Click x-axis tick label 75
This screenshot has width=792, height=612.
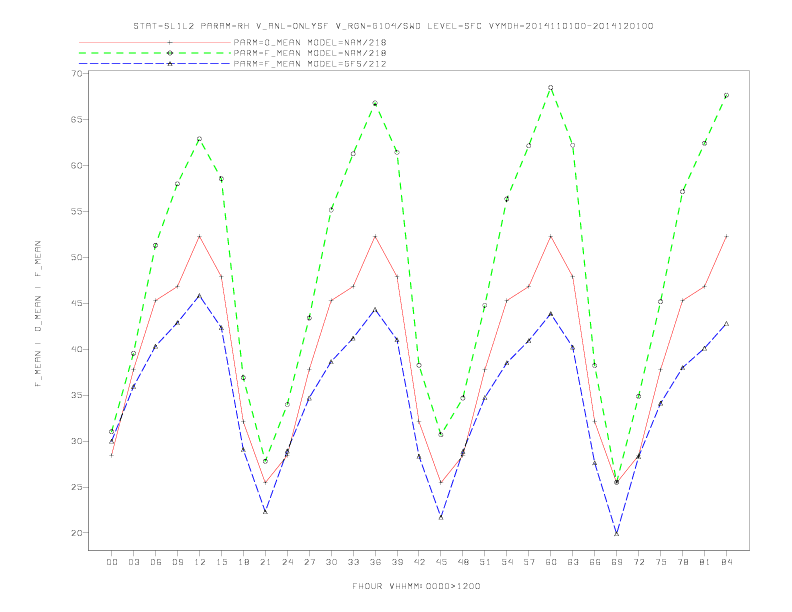(661, 562)
